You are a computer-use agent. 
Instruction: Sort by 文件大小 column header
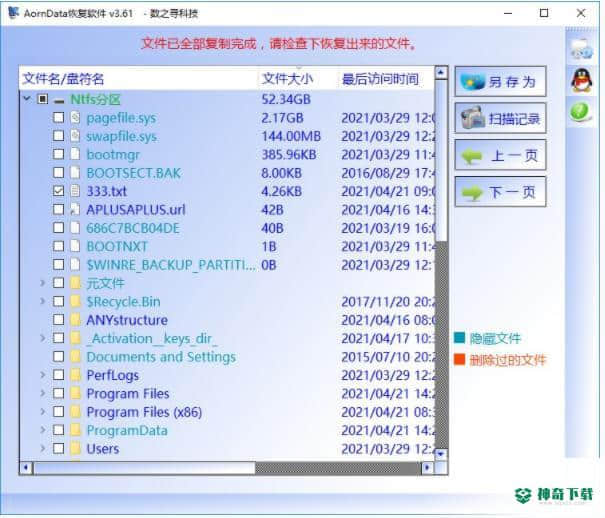coord(297,79)
